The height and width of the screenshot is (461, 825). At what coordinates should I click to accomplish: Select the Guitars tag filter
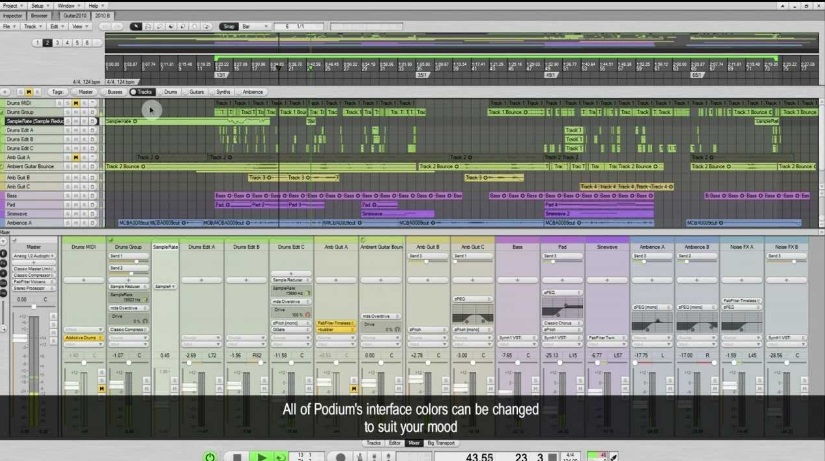[195, 92]
